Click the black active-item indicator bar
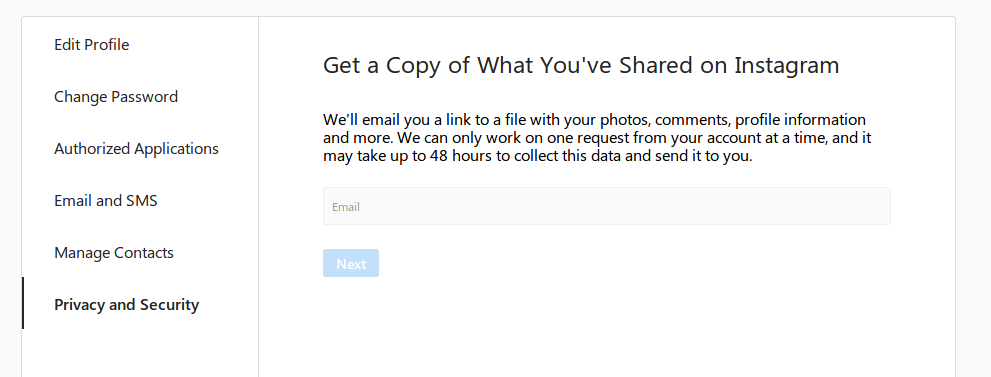The image size is (991, 377). tap(23, 303)
